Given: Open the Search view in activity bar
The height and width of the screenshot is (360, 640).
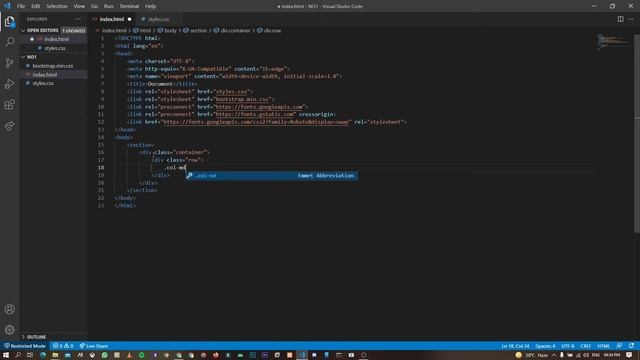Looking at the screenshot, I should 9,42.
